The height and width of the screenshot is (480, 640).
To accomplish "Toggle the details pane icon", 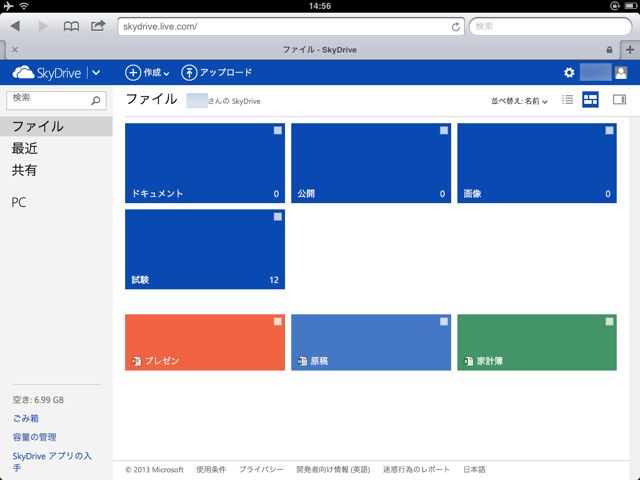I will tap(619, 100).
